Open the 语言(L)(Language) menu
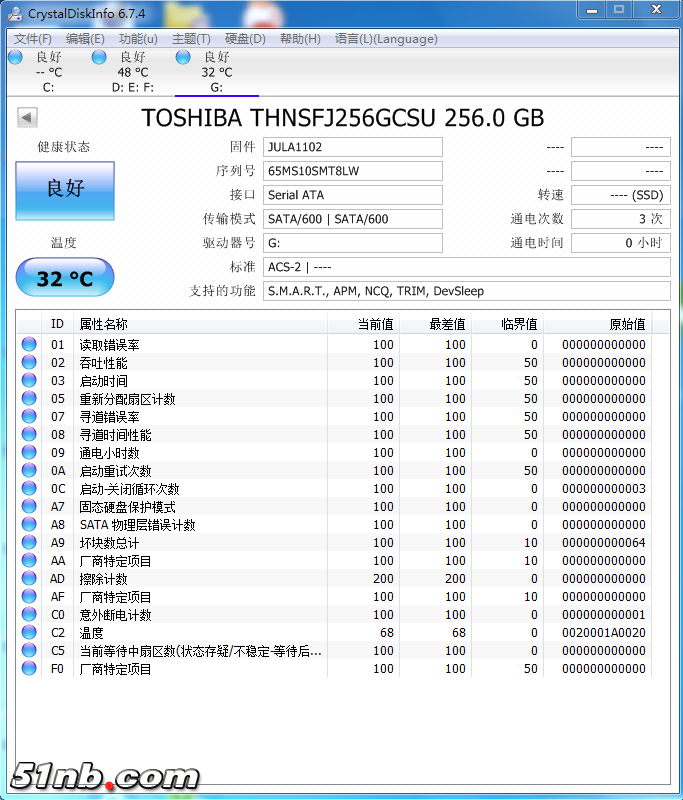Viewport: 683px width, 800px height. tap(386, 39)
